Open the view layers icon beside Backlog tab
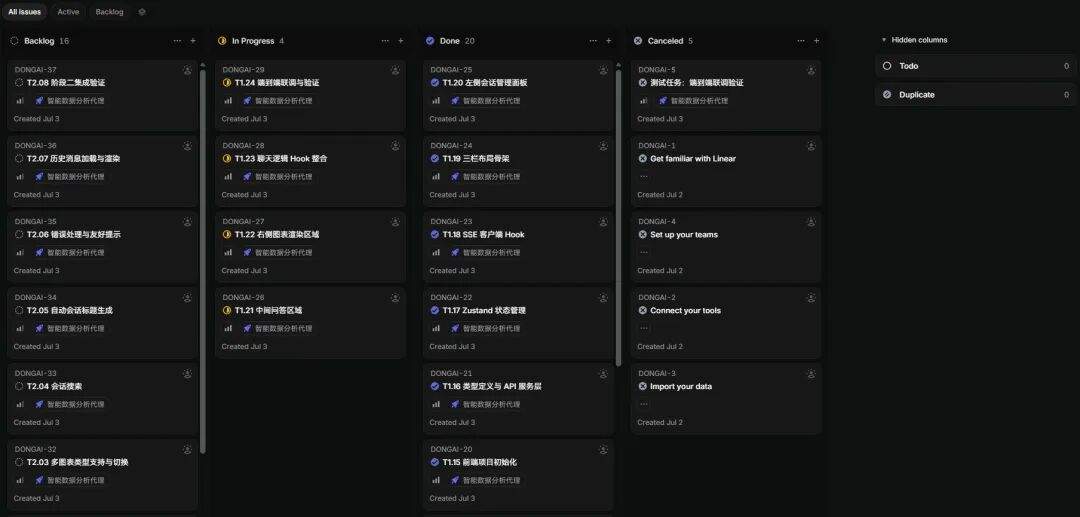This screenshot has height=517, width=1080. click(142, 12)
